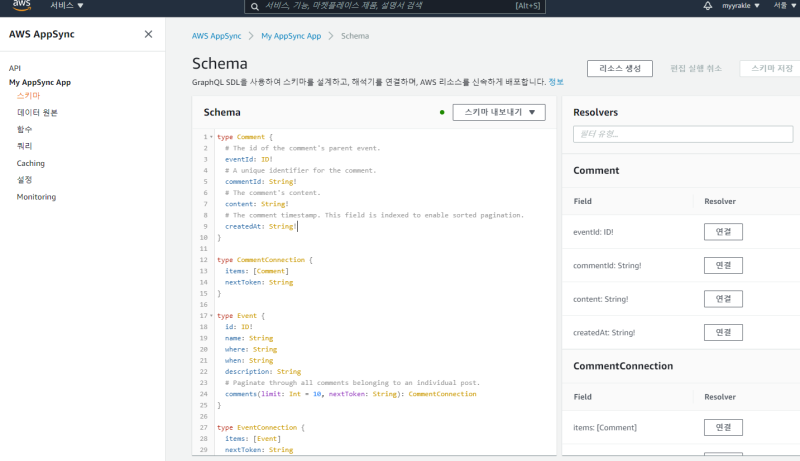Open the 서울 region selector

click(783, 6)
